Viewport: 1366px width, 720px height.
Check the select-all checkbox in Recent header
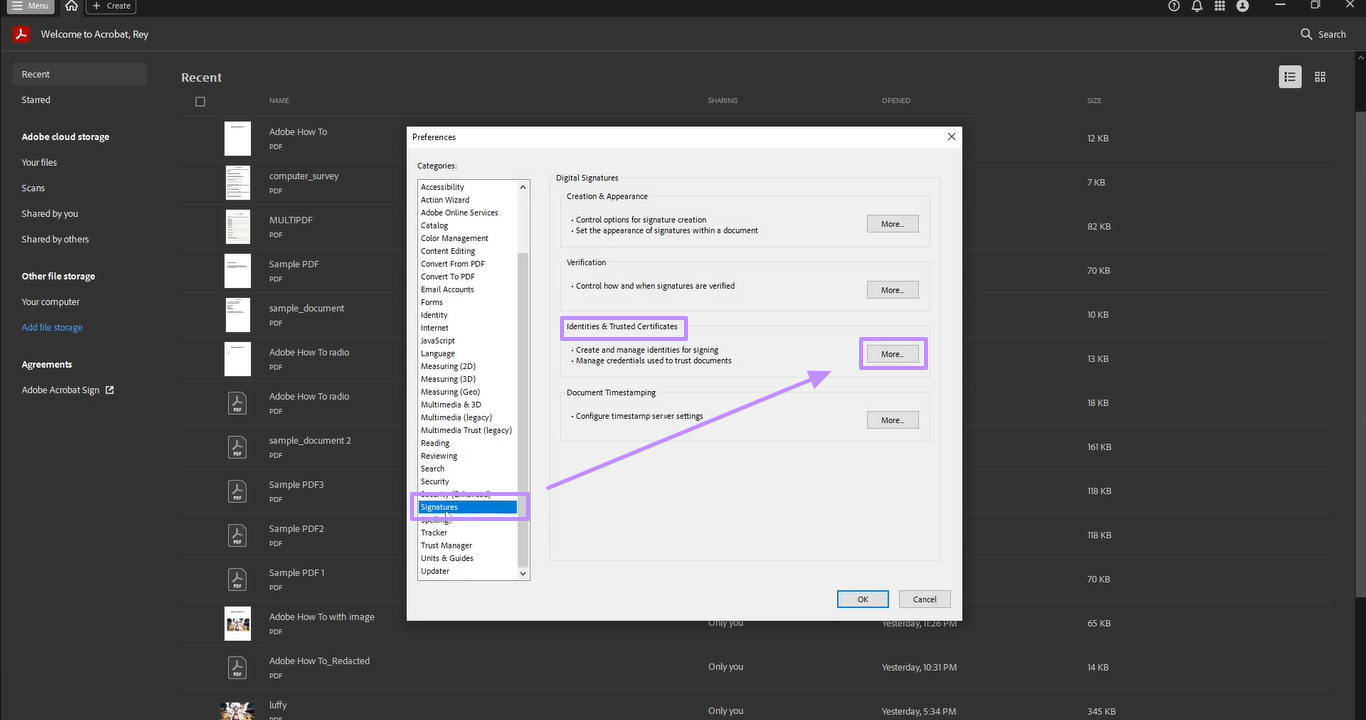tap(200, 101)
